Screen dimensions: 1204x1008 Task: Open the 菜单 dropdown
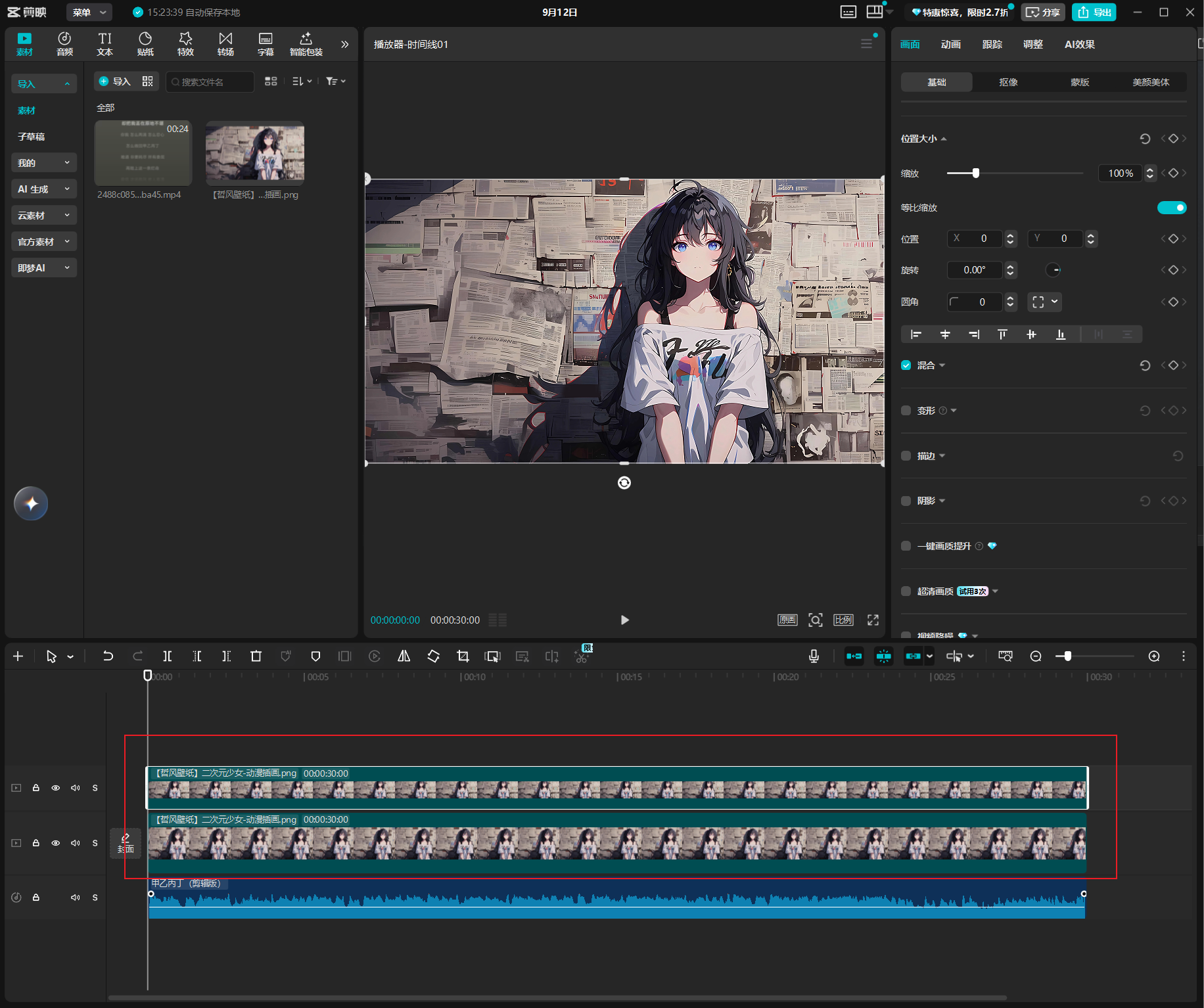pos(89,12)
